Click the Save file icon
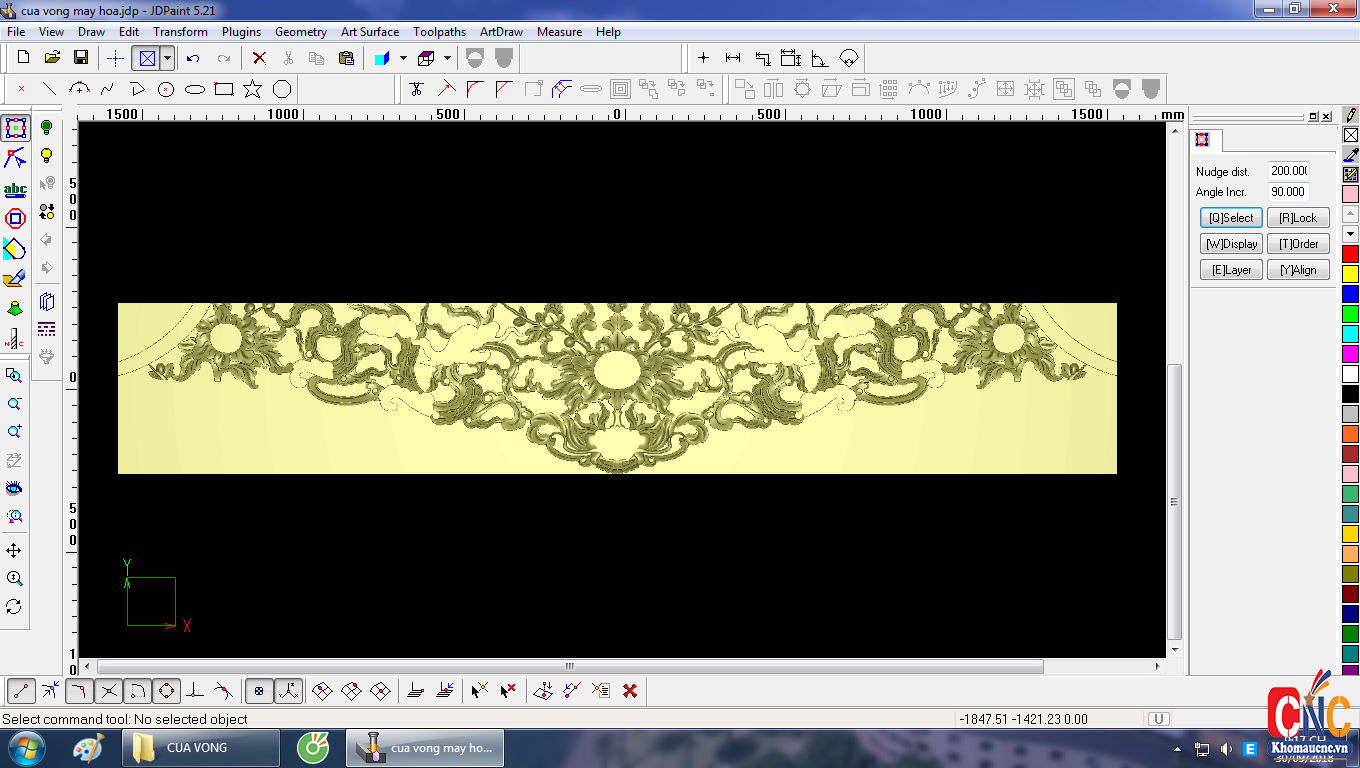 (x=81, y=58)
